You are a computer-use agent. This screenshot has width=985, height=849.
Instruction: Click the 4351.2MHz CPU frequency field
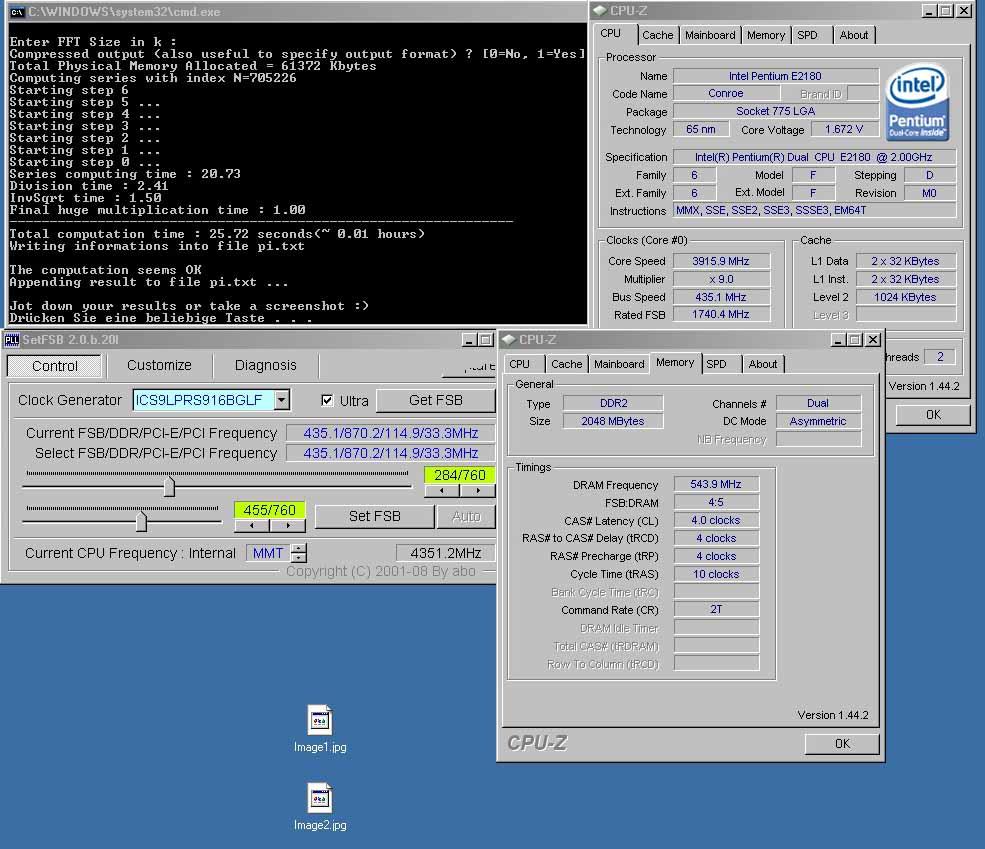click(445, 553)
